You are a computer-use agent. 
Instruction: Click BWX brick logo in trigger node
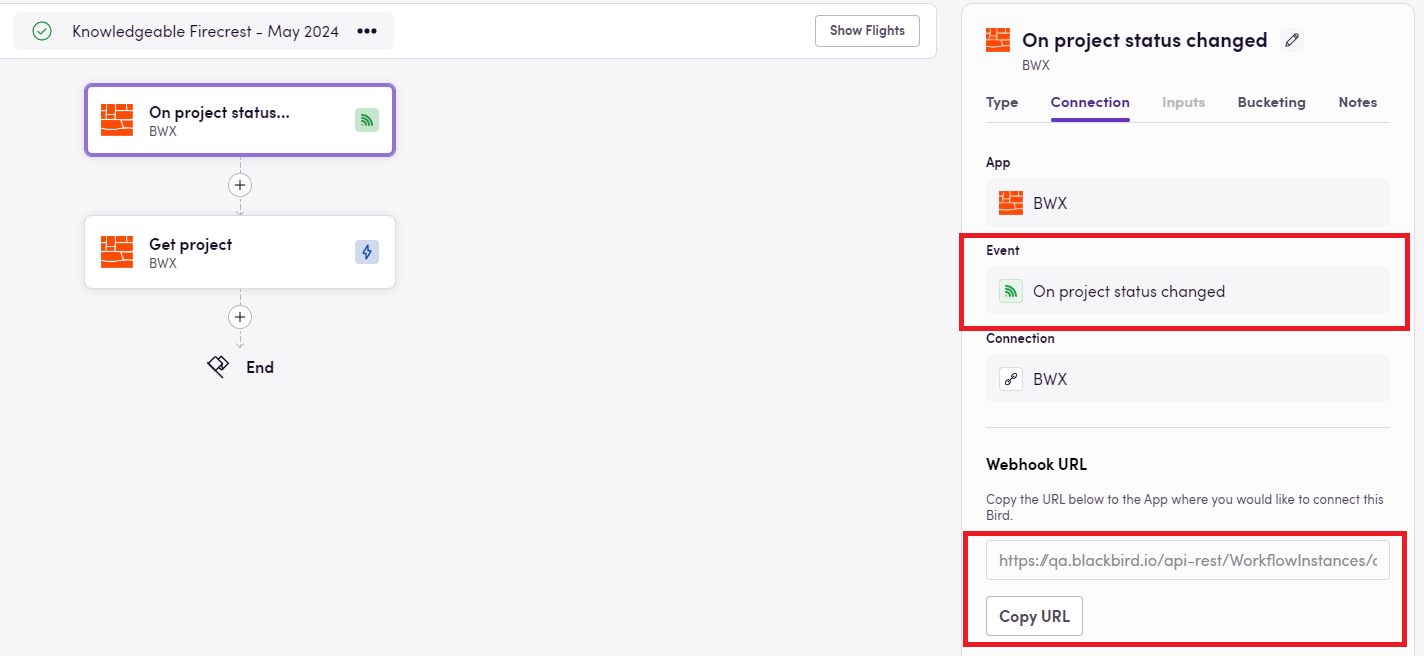click(x=117, y=120)
